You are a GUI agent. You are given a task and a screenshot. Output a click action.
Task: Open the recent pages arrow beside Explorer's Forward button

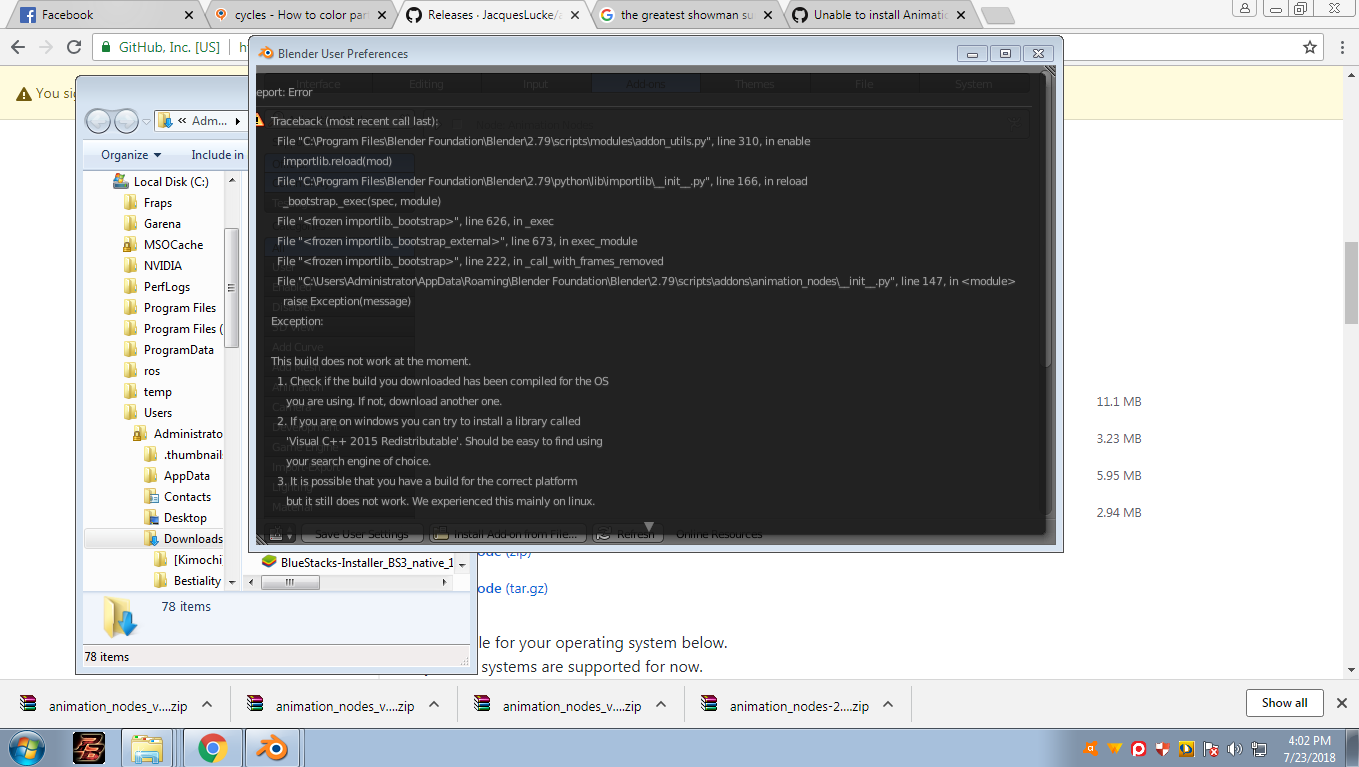146,121
